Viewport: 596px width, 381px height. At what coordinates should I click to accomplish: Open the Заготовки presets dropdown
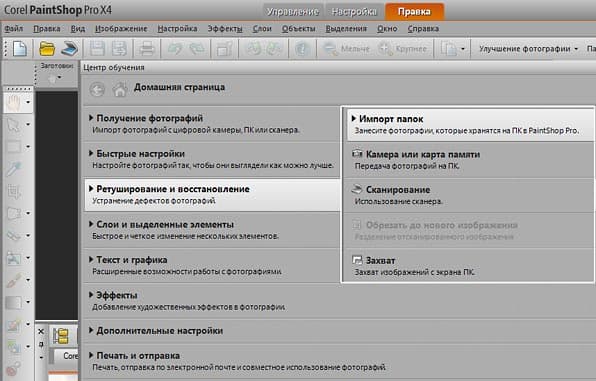coord(54,78)
